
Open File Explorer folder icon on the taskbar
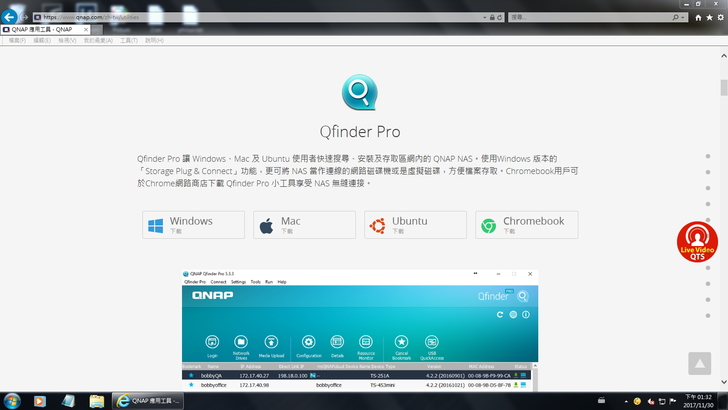coord(97,401)
